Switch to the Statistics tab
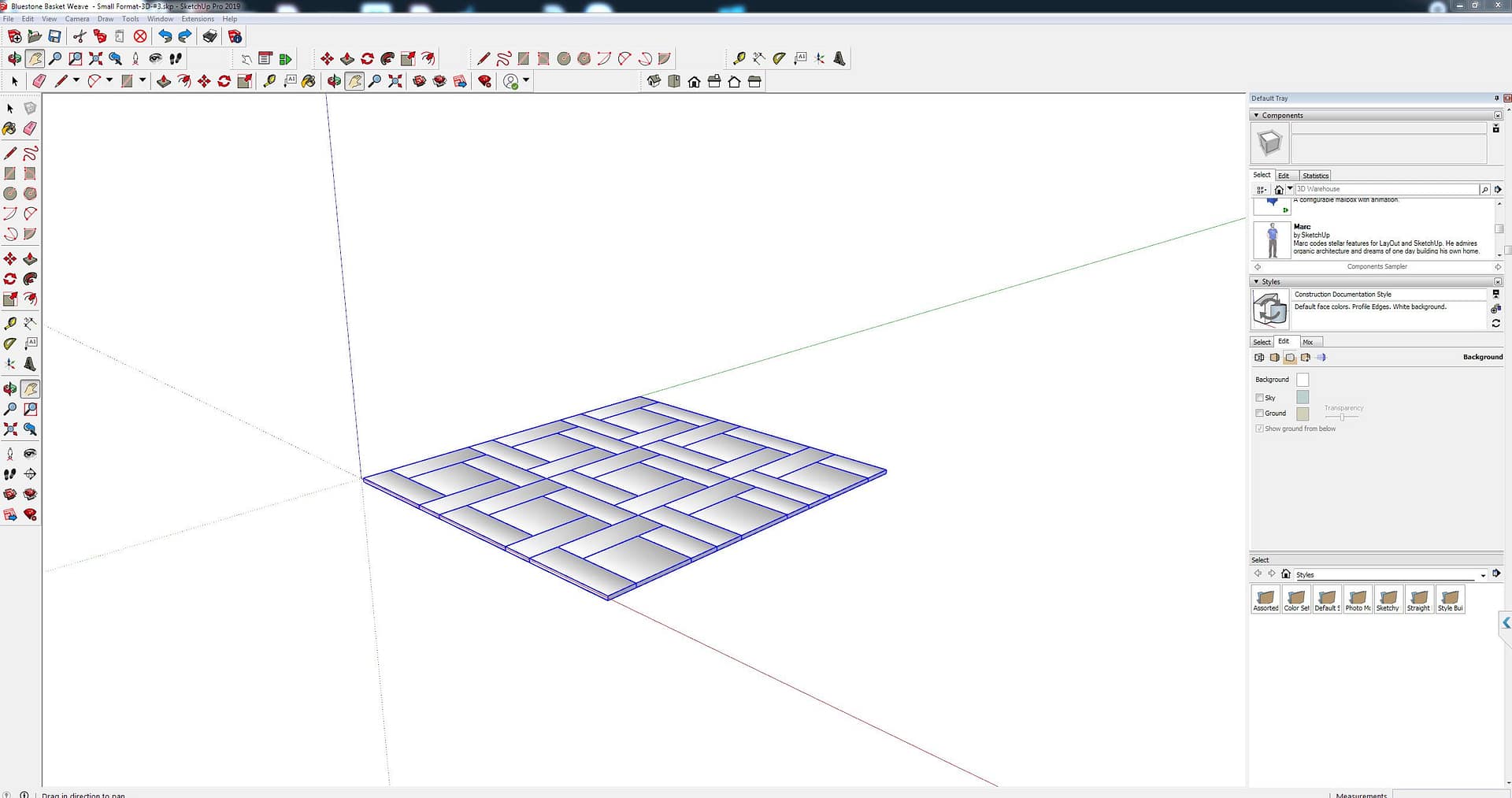1512x798 pixels. pos(1315,176)
